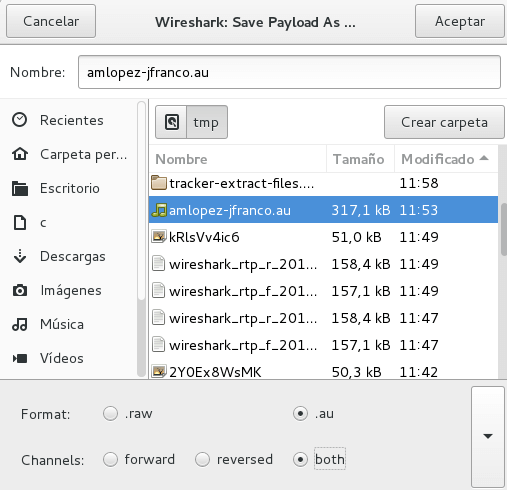Open Recientes via its clock icon

pos(19,120)
